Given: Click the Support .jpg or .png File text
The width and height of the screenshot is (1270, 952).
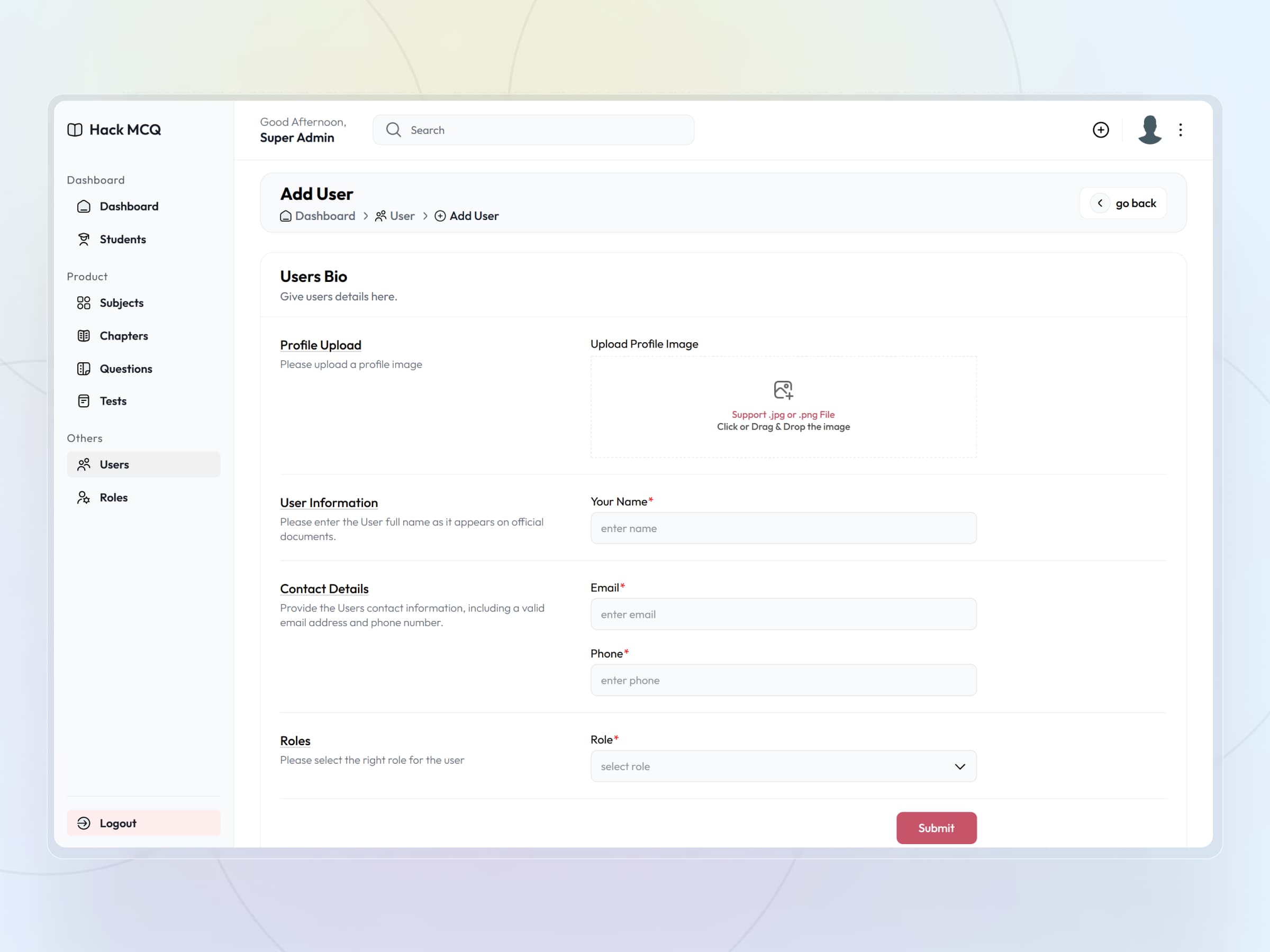Looking at the screenshot, I should [783, 414].
